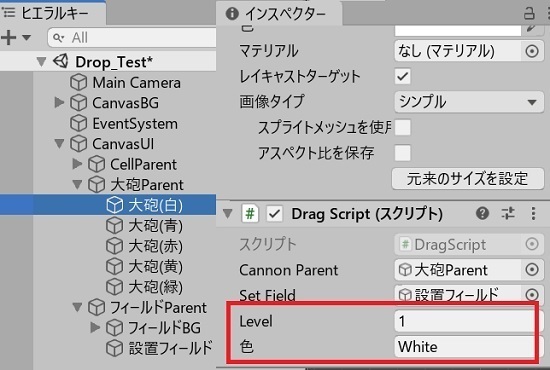Click the cube icon beside Main Camera
Screen dimensions: 550x370
pos(79,83)
